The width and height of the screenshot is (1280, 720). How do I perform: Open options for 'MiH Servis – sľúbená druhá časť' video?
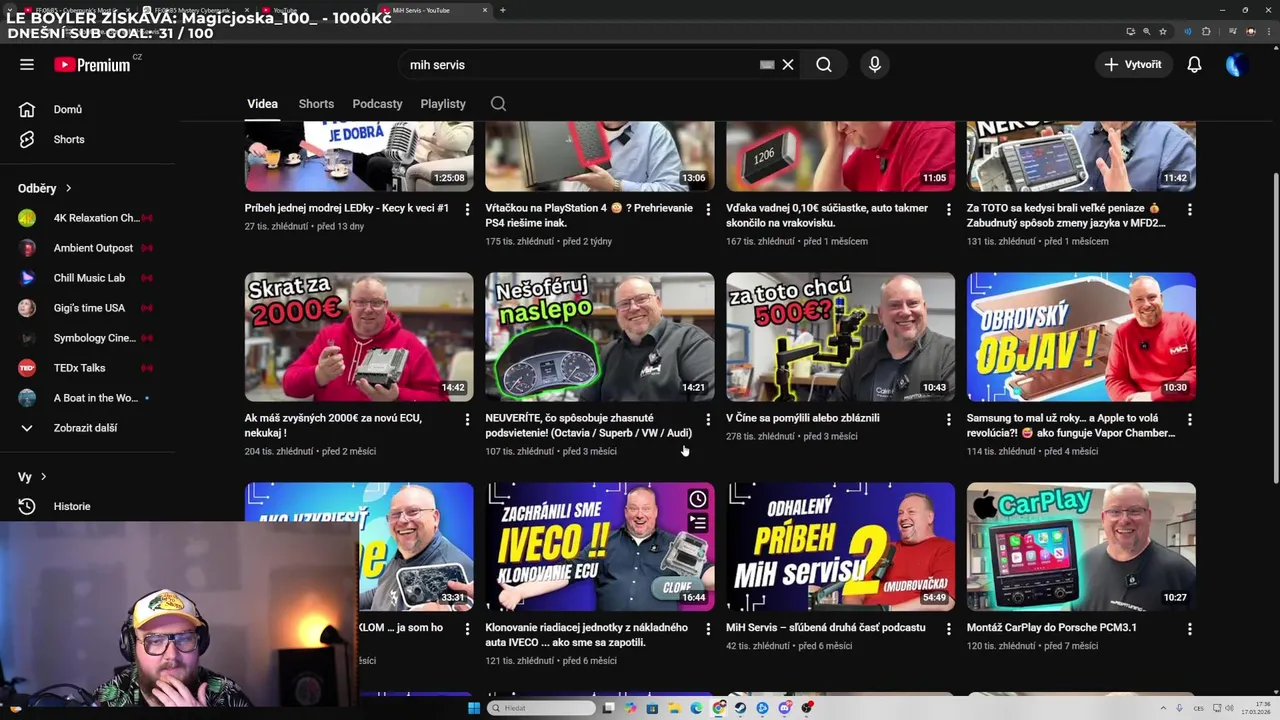949,630
